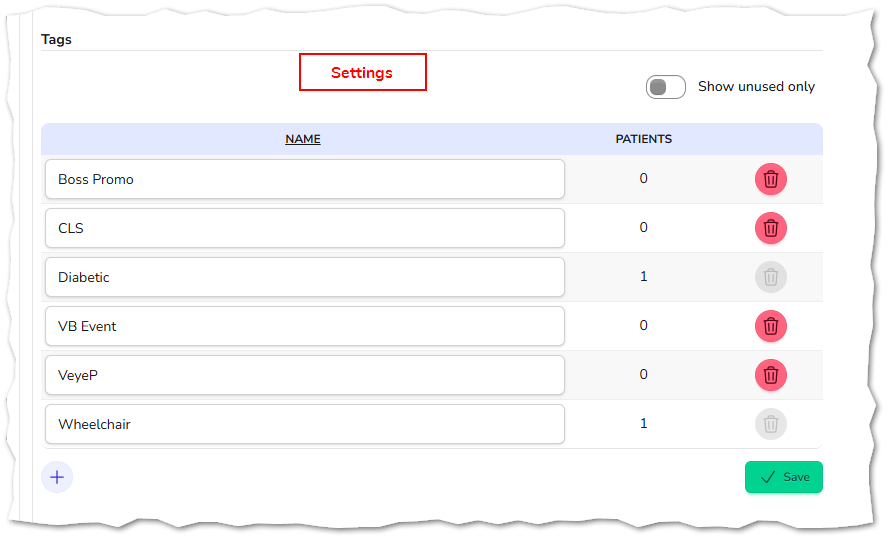
Task: Edit the VB Event name field
Action: pos(305,326)
